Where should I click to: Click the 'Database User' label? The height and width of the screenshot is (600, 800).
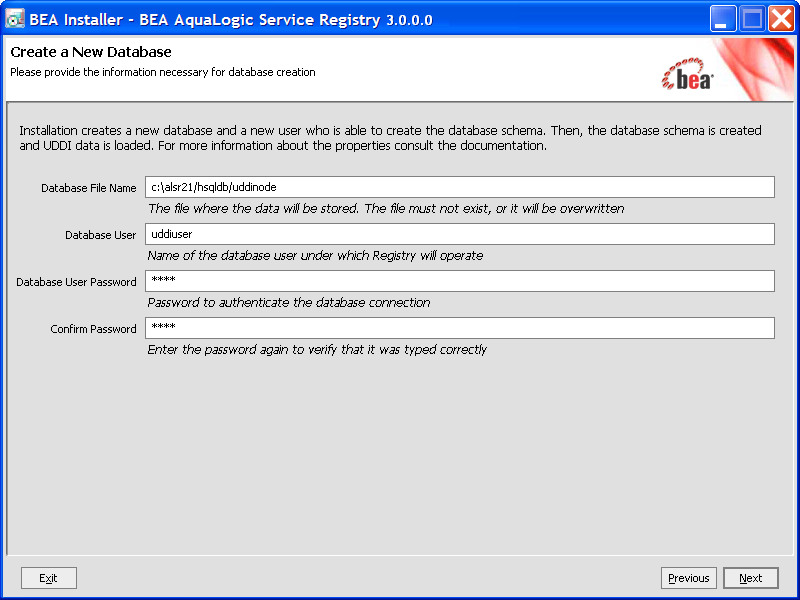click(x=101, y=235)
